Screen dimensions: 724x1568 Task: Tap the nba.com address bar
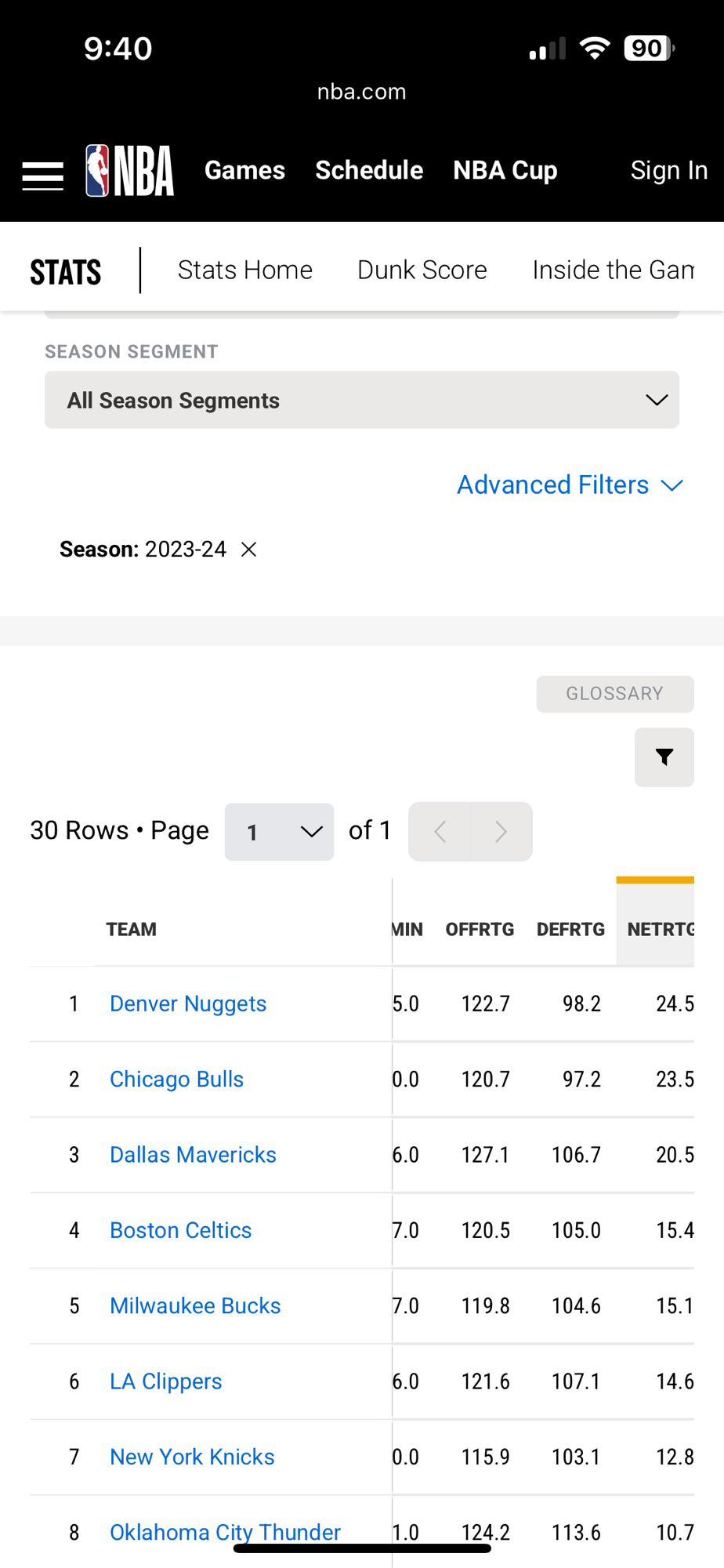pyautogui.click(x=361, y=92)
